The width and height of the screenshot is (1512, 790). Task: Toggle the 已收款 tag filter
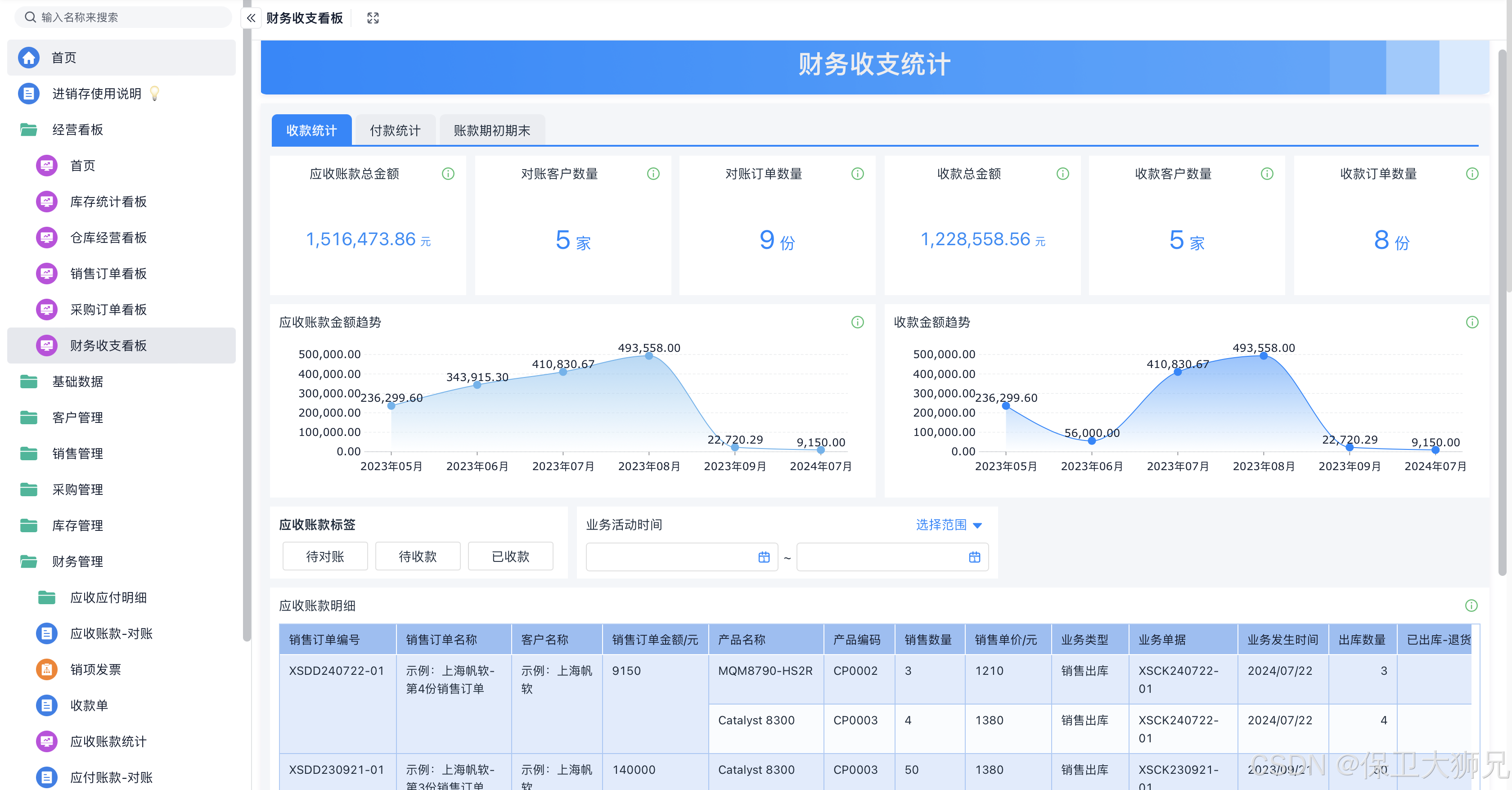click(x=510, y=557)
